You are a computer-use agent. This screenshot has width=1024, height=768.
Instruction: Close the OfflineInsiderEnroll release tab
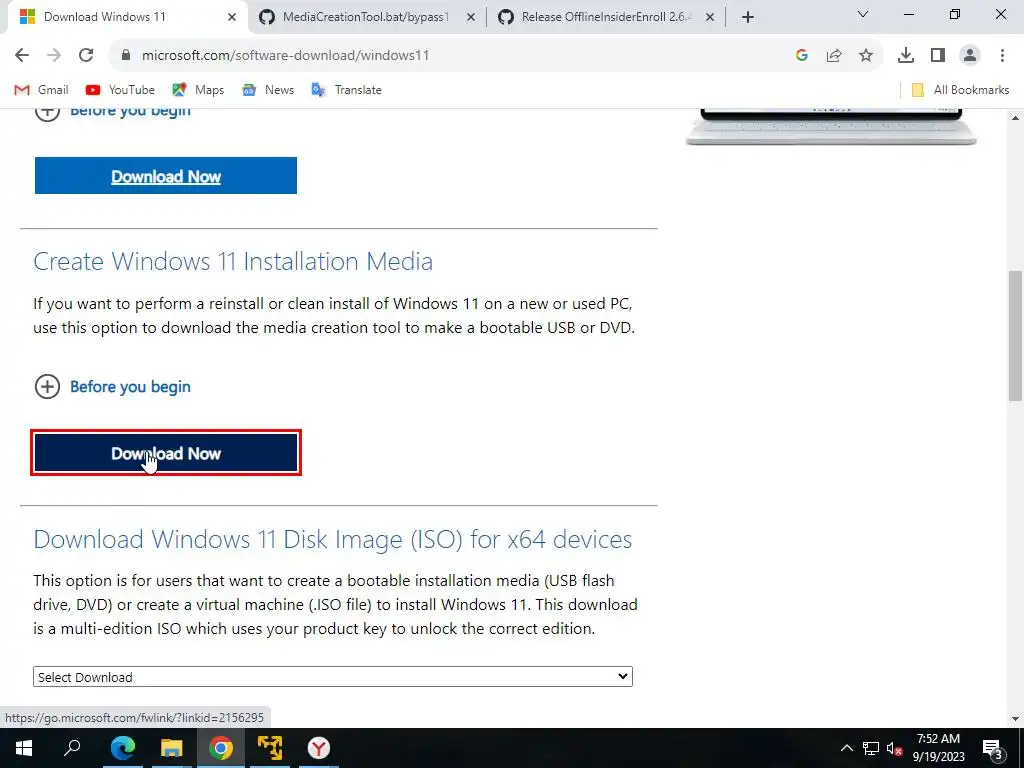point(710,18)
